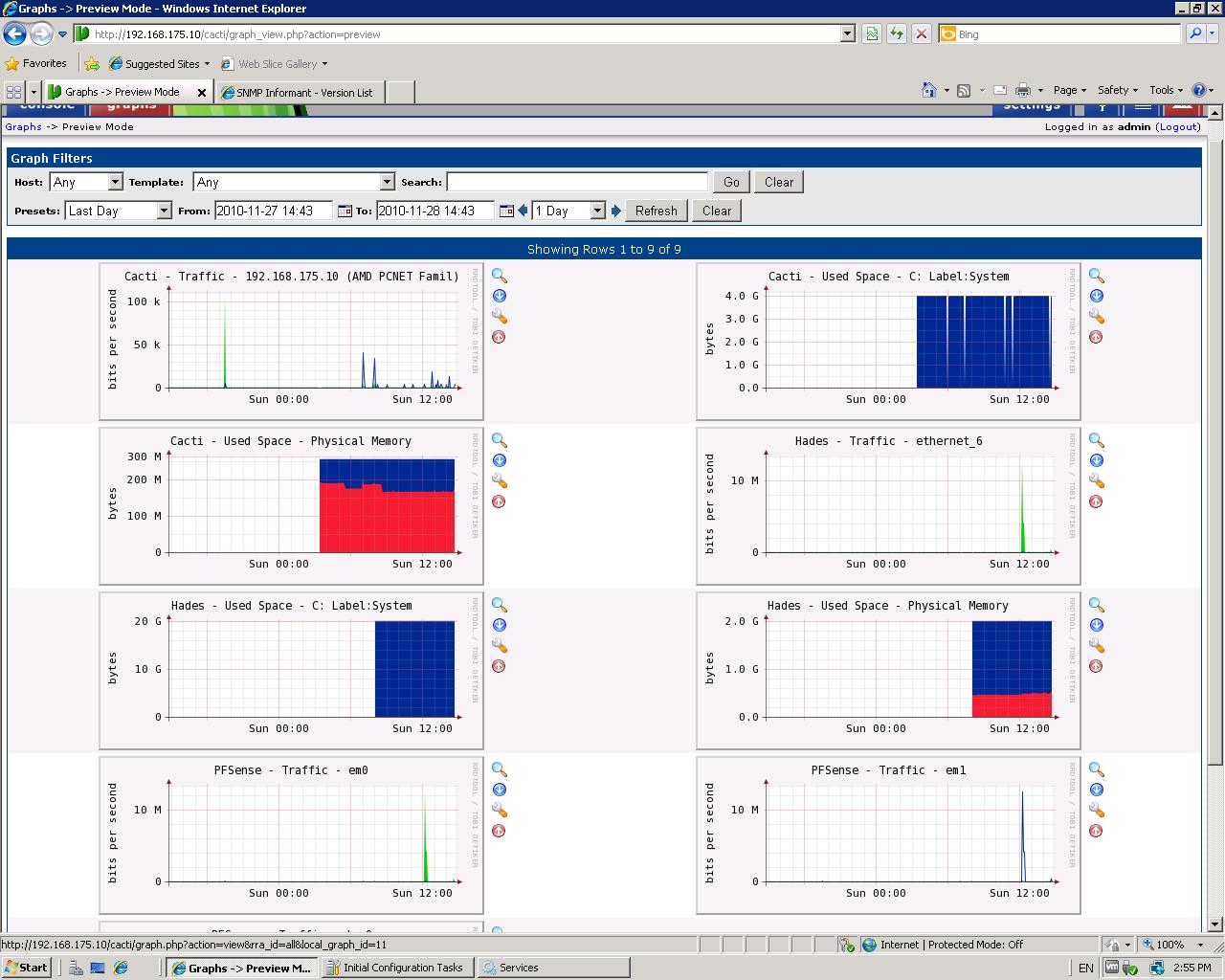The height and width of the screenshot is (980, 1225).
Task: Export CSV for PFSense Traffic em0 graph
Action: (x=499, y=790)
